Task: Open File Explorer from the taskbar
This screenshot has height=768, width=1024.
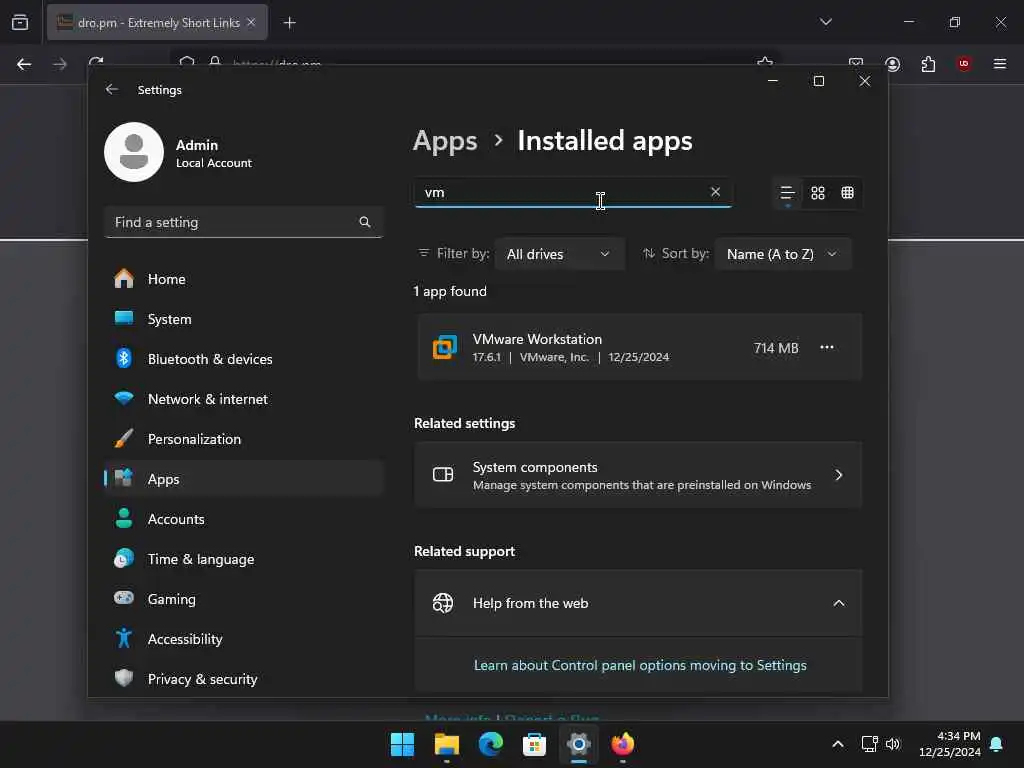Action: (447, 744)
